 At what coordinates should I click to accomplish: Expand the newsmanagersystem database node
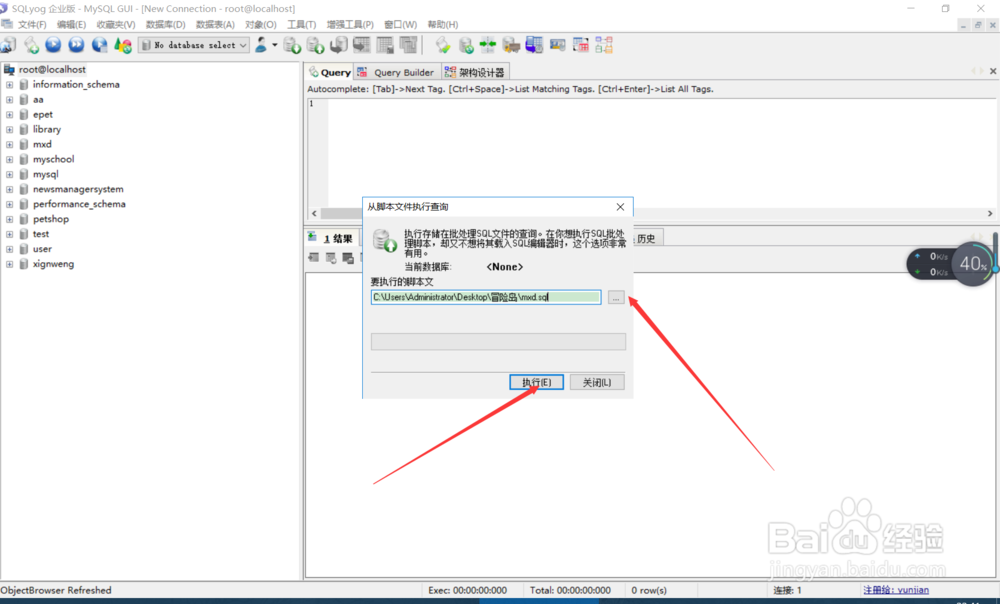click(10, 188)
